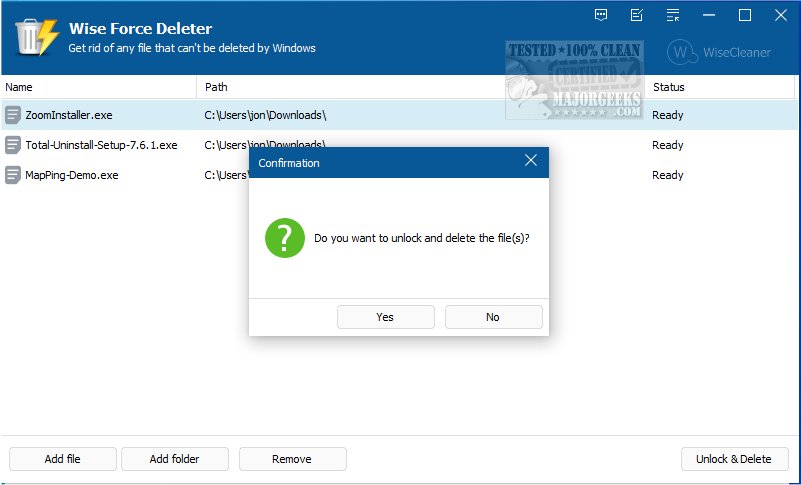Screen dimensions: 801x485
Task: Click the edit note icon in title bar
Action: coord(637,15)
